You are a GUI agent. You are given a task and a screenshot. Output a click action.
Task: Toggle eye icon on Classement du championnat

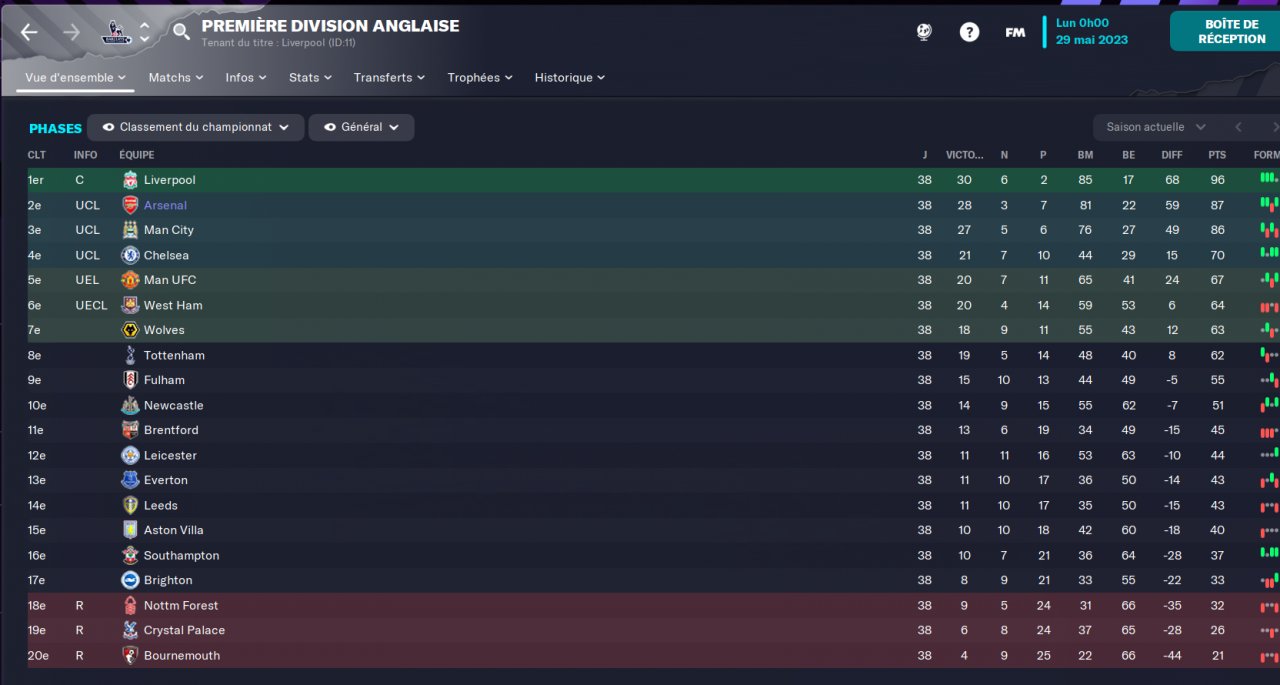[108, 127]
